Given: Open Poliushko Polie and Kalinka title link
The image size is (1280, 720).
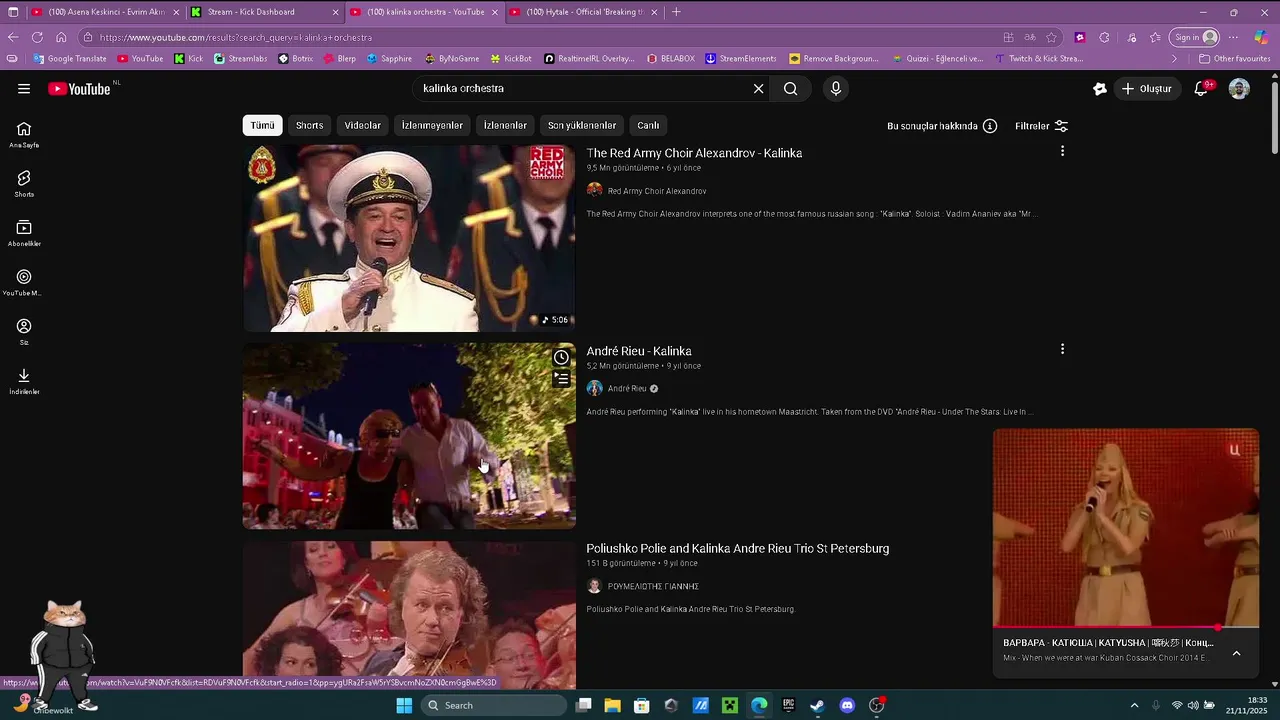Looking at the screenshot, I should [737, 548].
